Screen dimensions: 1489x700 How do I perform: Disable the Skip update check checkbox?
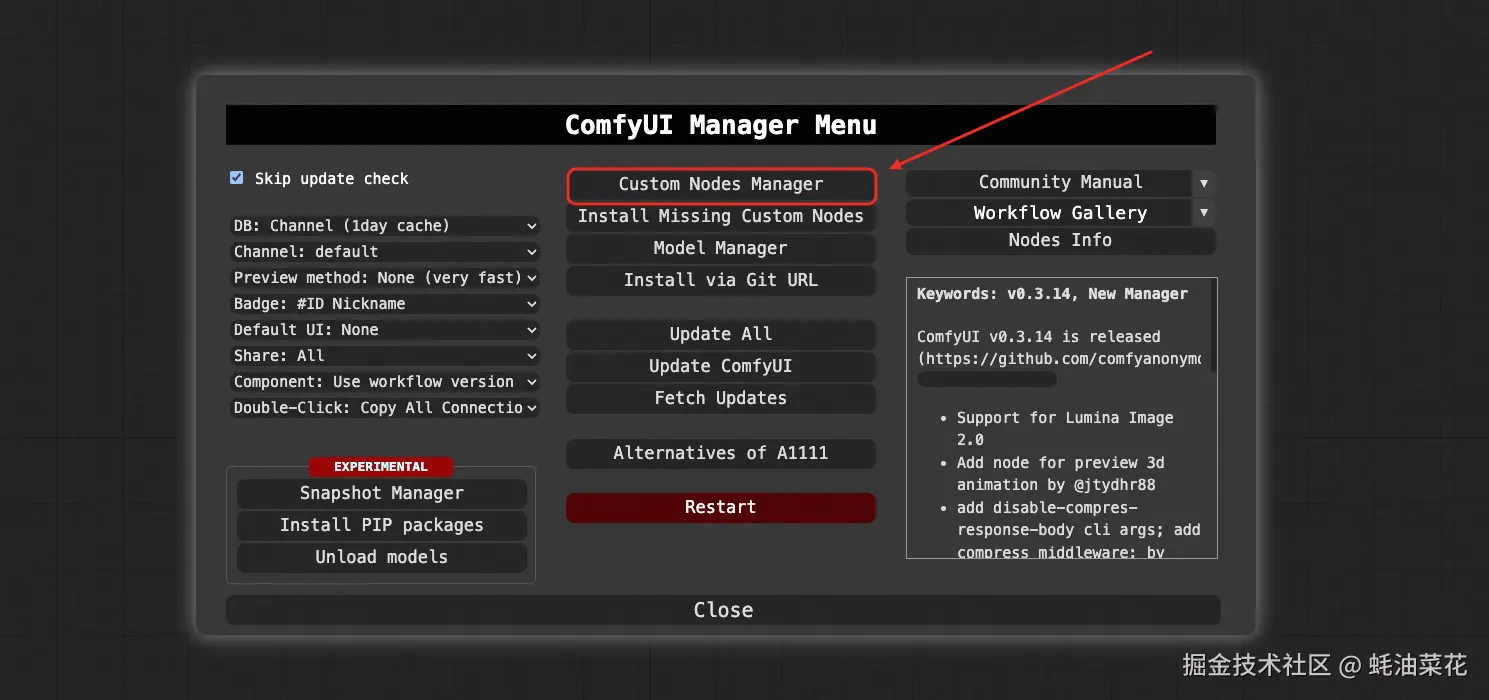[236, 177]
